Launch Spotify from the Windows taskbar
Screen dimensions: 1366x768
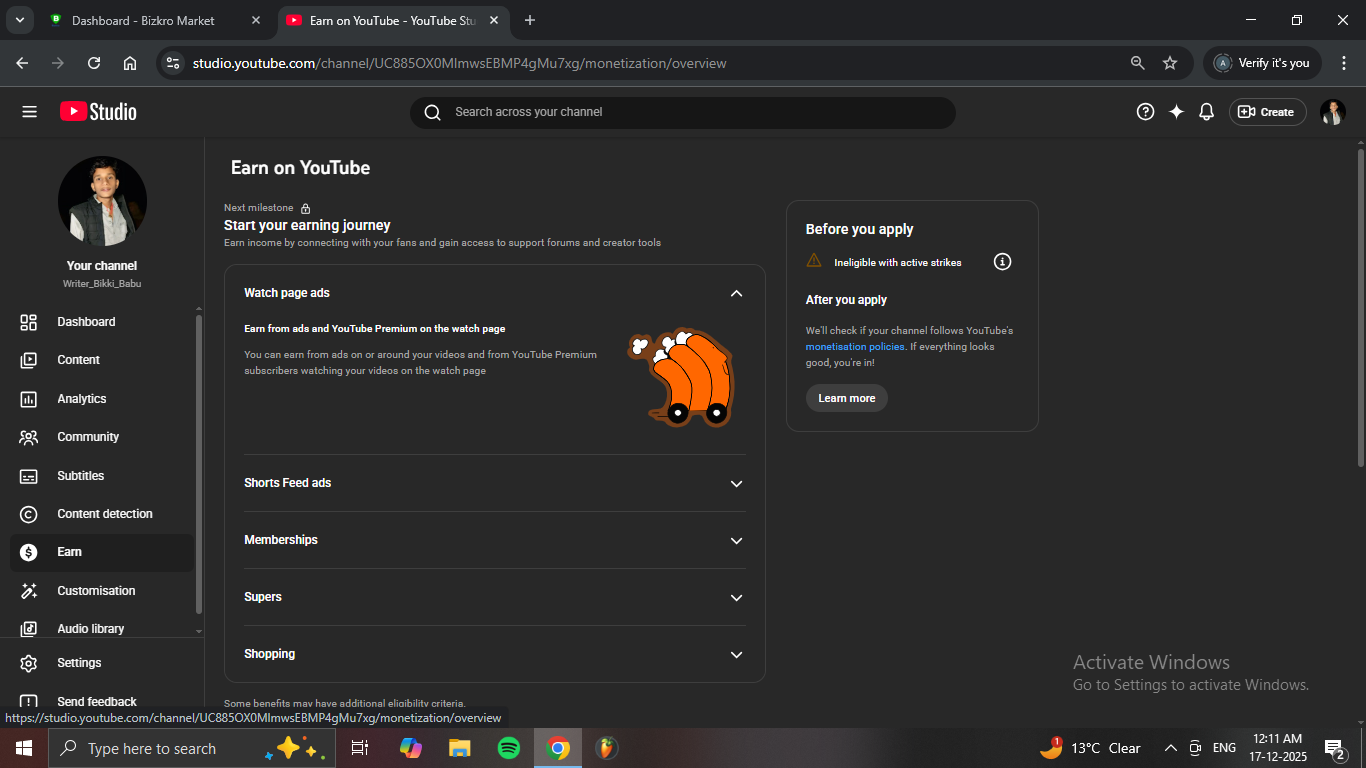[508, 748]
